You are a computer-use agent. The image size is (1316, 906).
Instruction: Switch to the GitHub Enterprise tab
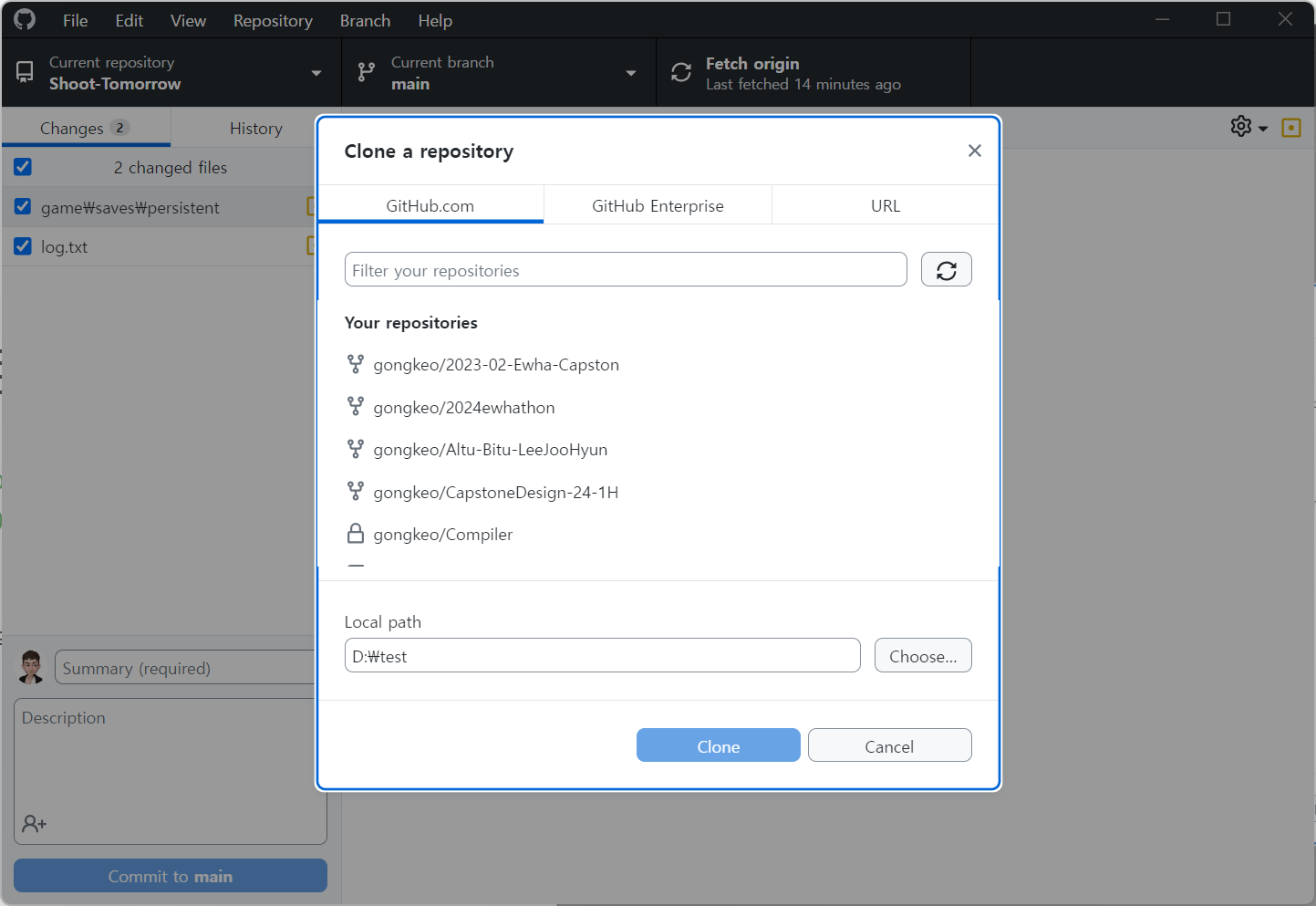pos(658,205)
